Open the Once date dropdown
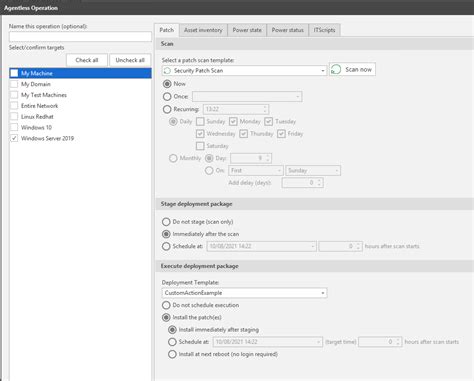 point(247,97)
